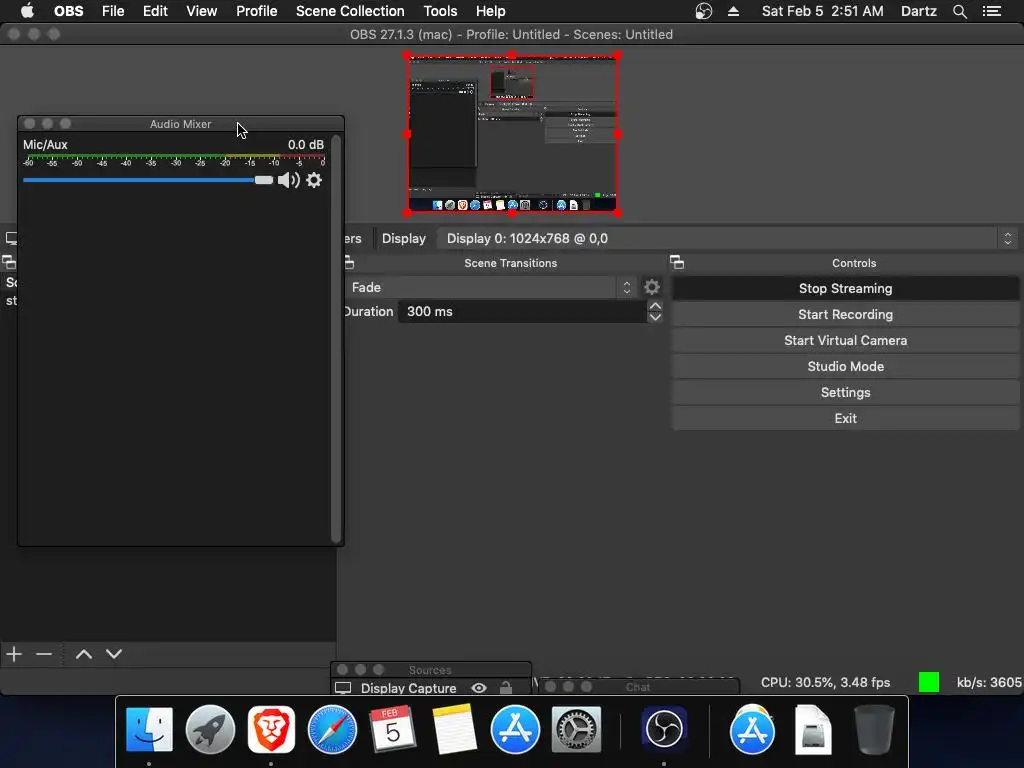Open System Preferences from the dock
This screenshot has width=1024, height=768.
tap(576, 729)
